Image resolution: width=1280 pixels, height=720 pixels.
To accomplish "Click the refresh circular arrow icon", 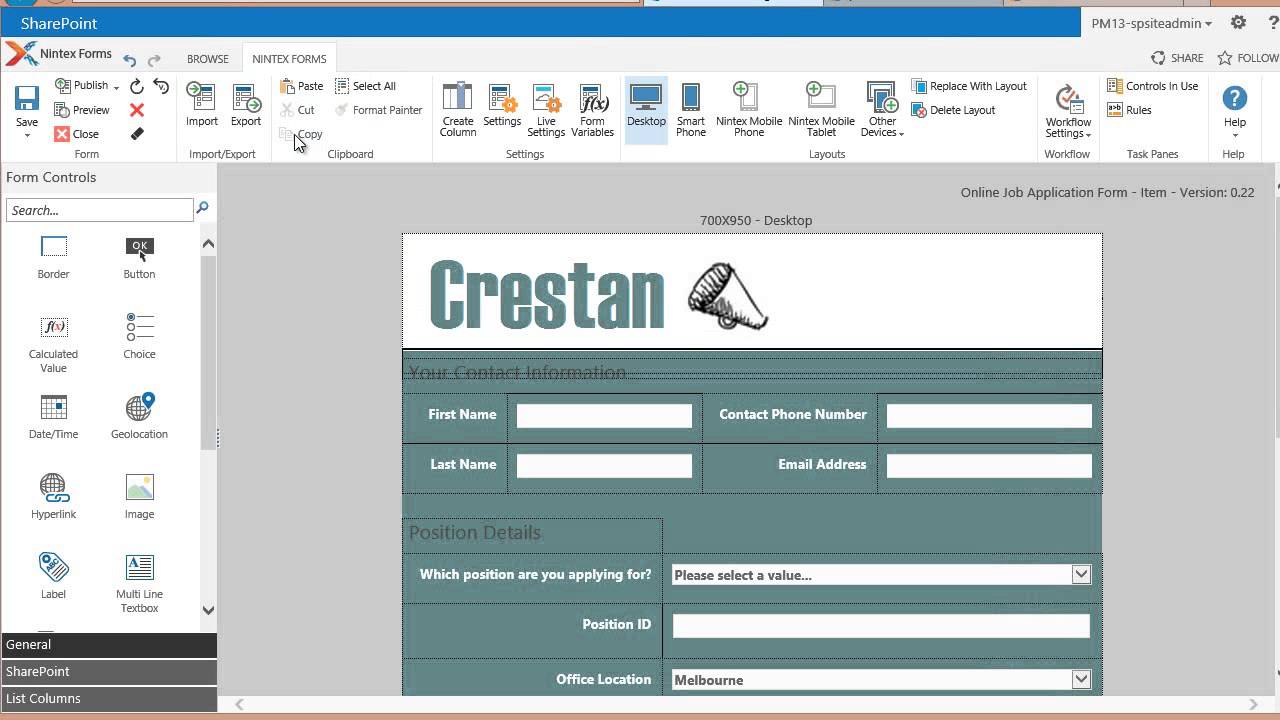I will 137,87.
